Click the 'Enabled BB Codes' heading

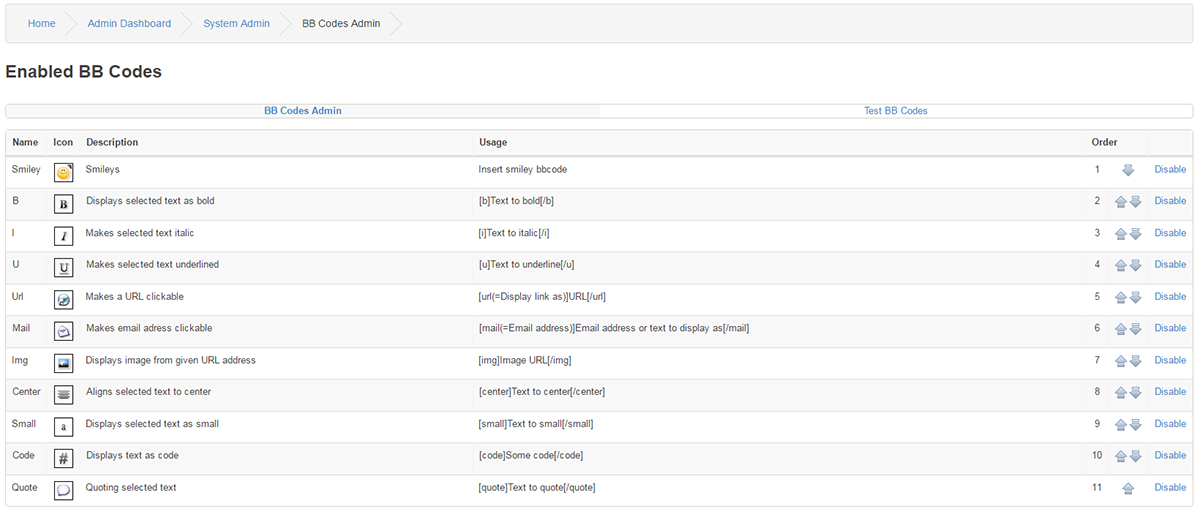83,72
